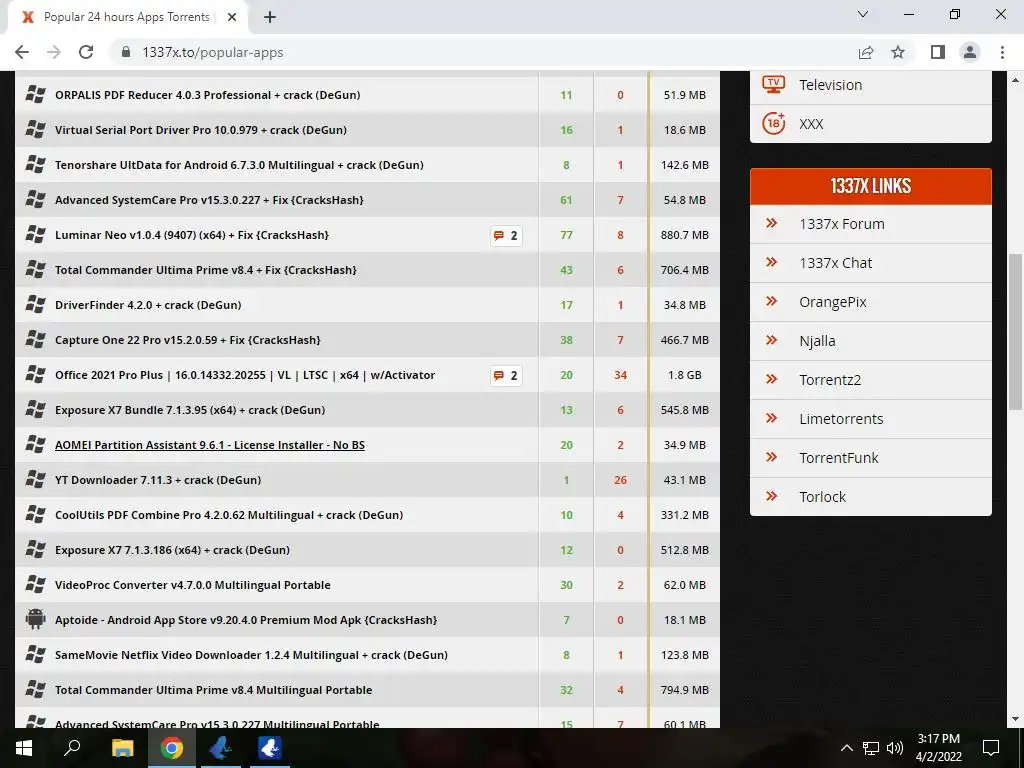Image resolution: width=1024 pixels, height=768 pixels.
Task: Open the Windows notification center
Action: point(991,748)
